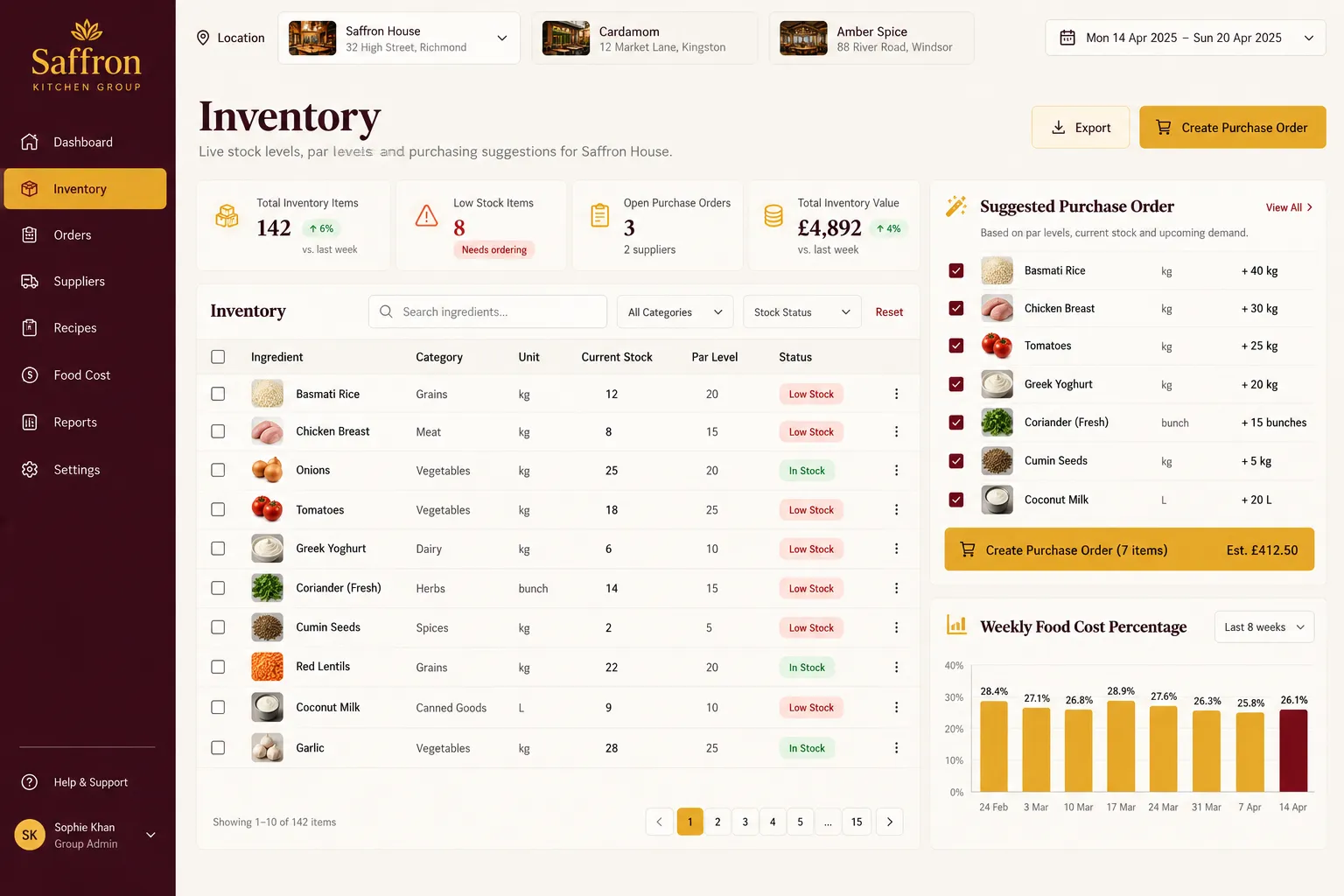This screenshot has height=896, width=1344.
Task: Click the bar chart Food Cost icon
Action: [x=956, y=625]
